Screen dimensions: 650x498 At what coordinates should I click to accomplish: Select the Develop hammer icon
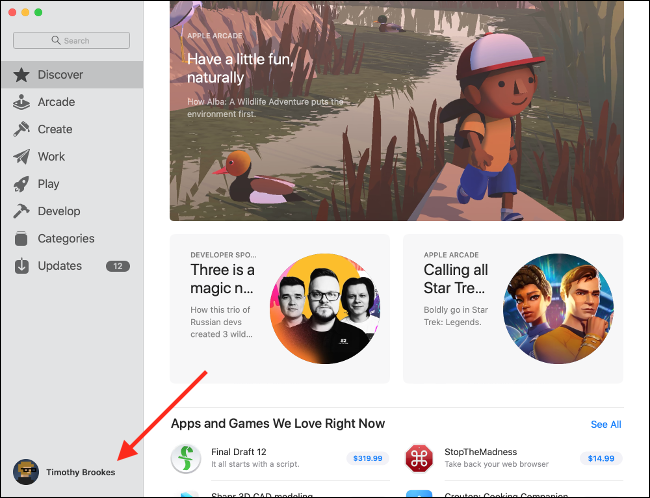point(21,211)
